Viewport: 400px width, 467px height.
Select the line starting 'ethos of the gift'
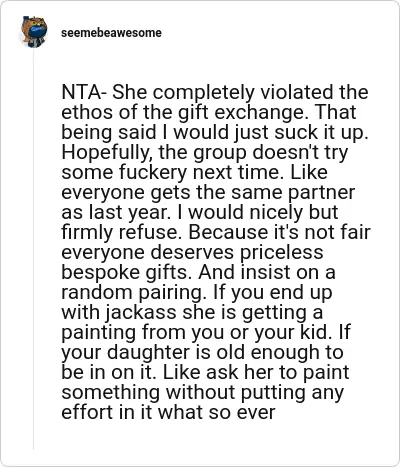click(209, 112)
